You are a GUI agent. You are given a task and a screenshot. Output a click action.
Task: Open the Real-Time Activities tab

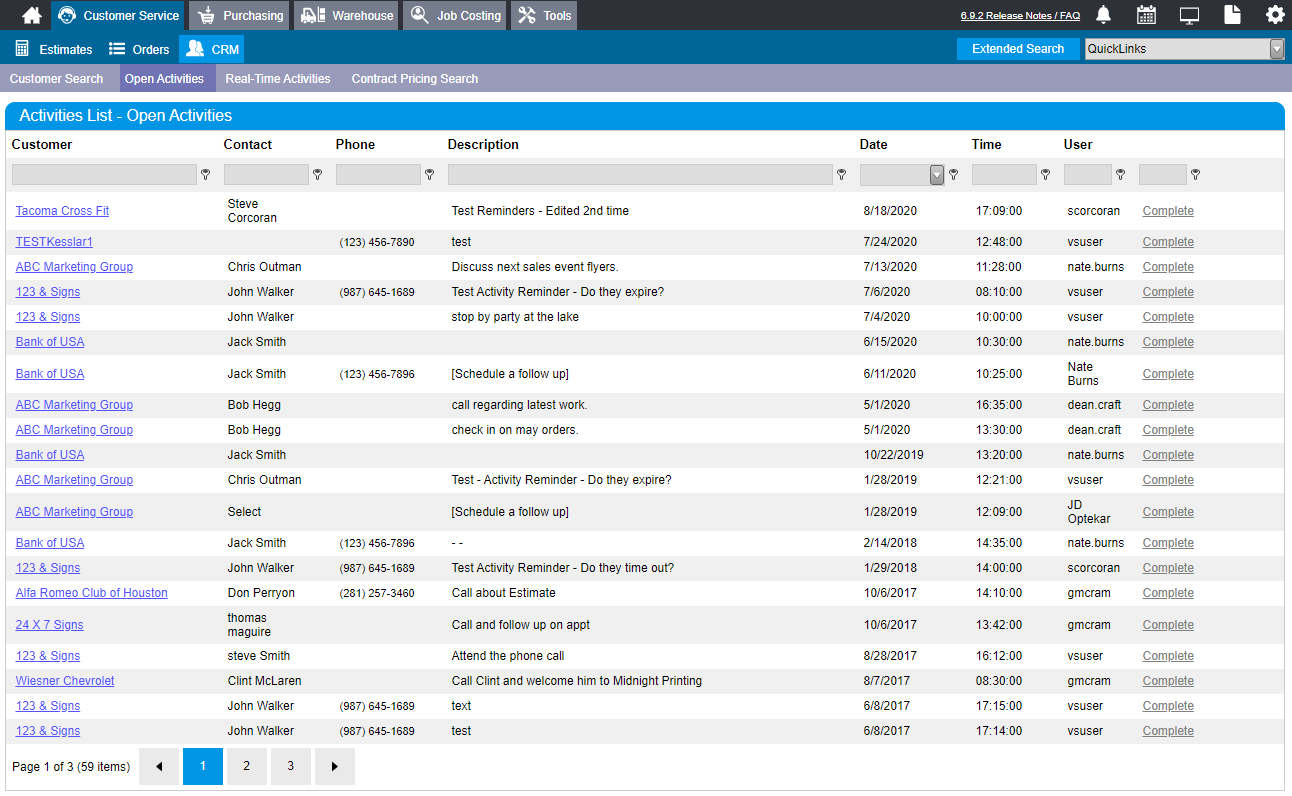coord(278,79)
